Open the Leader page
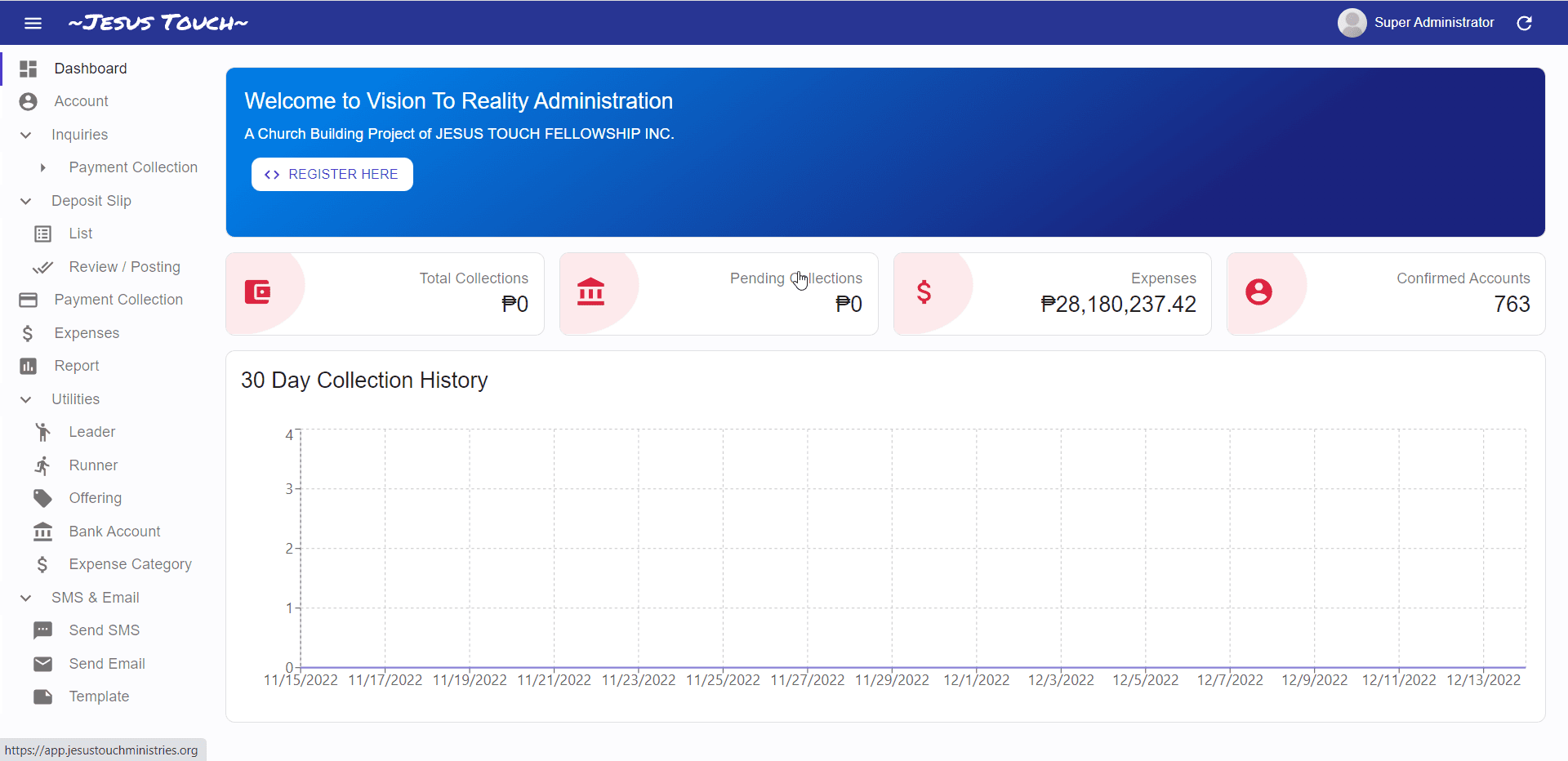The image size is (1568, 761). click(104, 432)
